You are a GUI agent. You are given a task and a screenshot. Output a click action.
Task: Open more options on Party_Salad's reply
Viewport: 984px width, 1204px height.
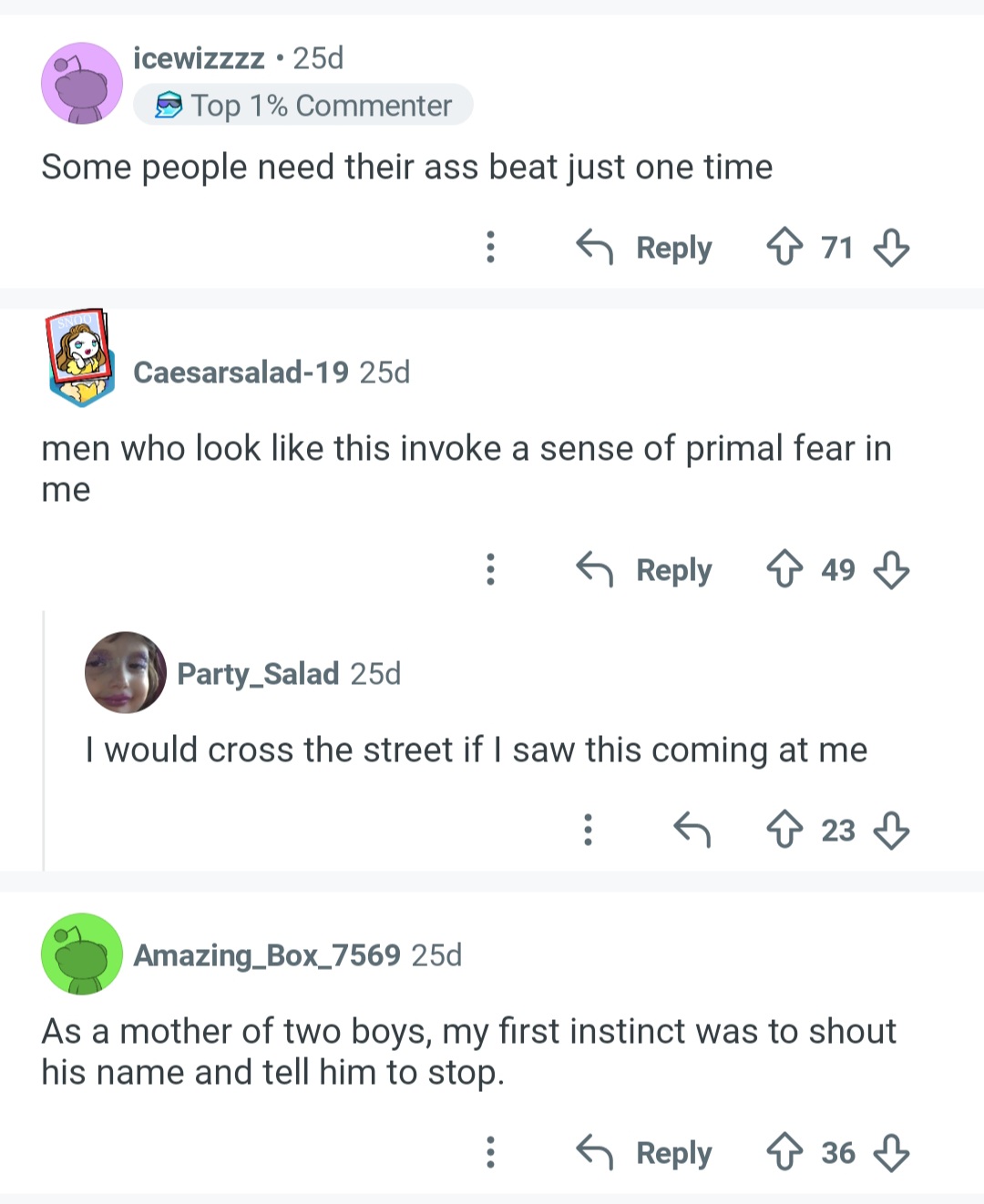coord(588,830)
